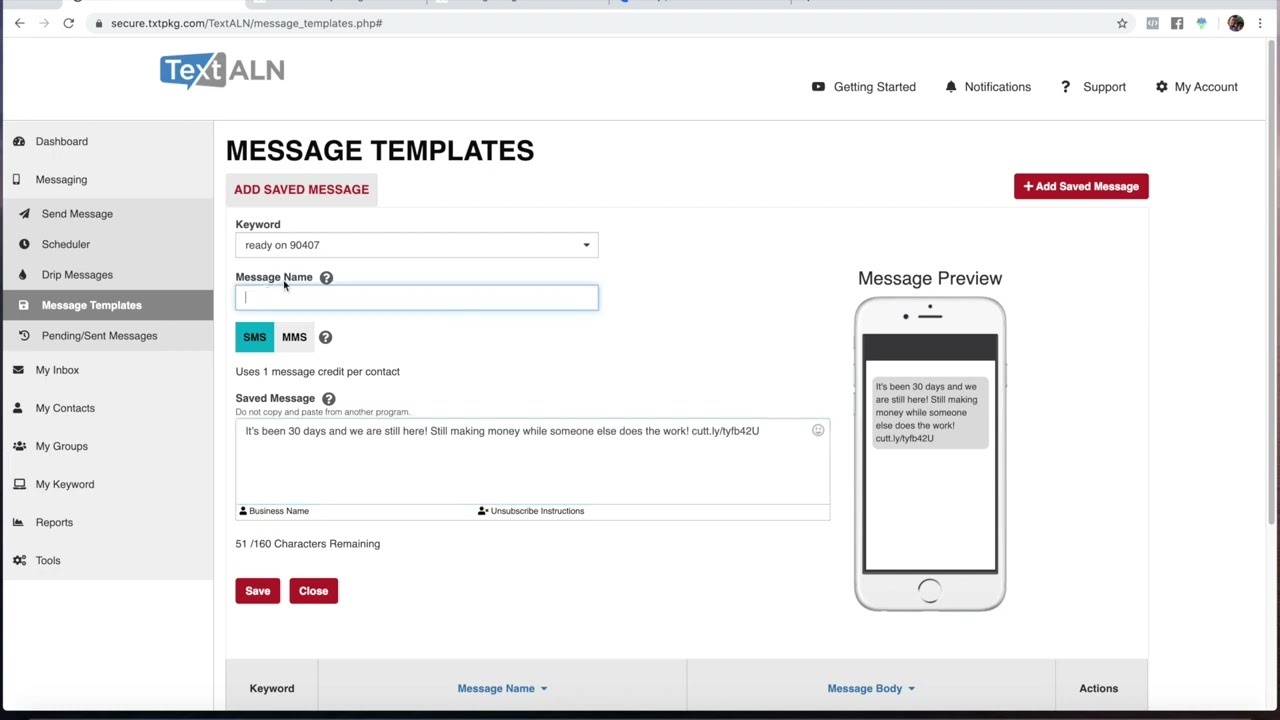Viewport: 1280px width, 720px height.
Task: Open the browser profile avatar
Action: coord(1236,23)
